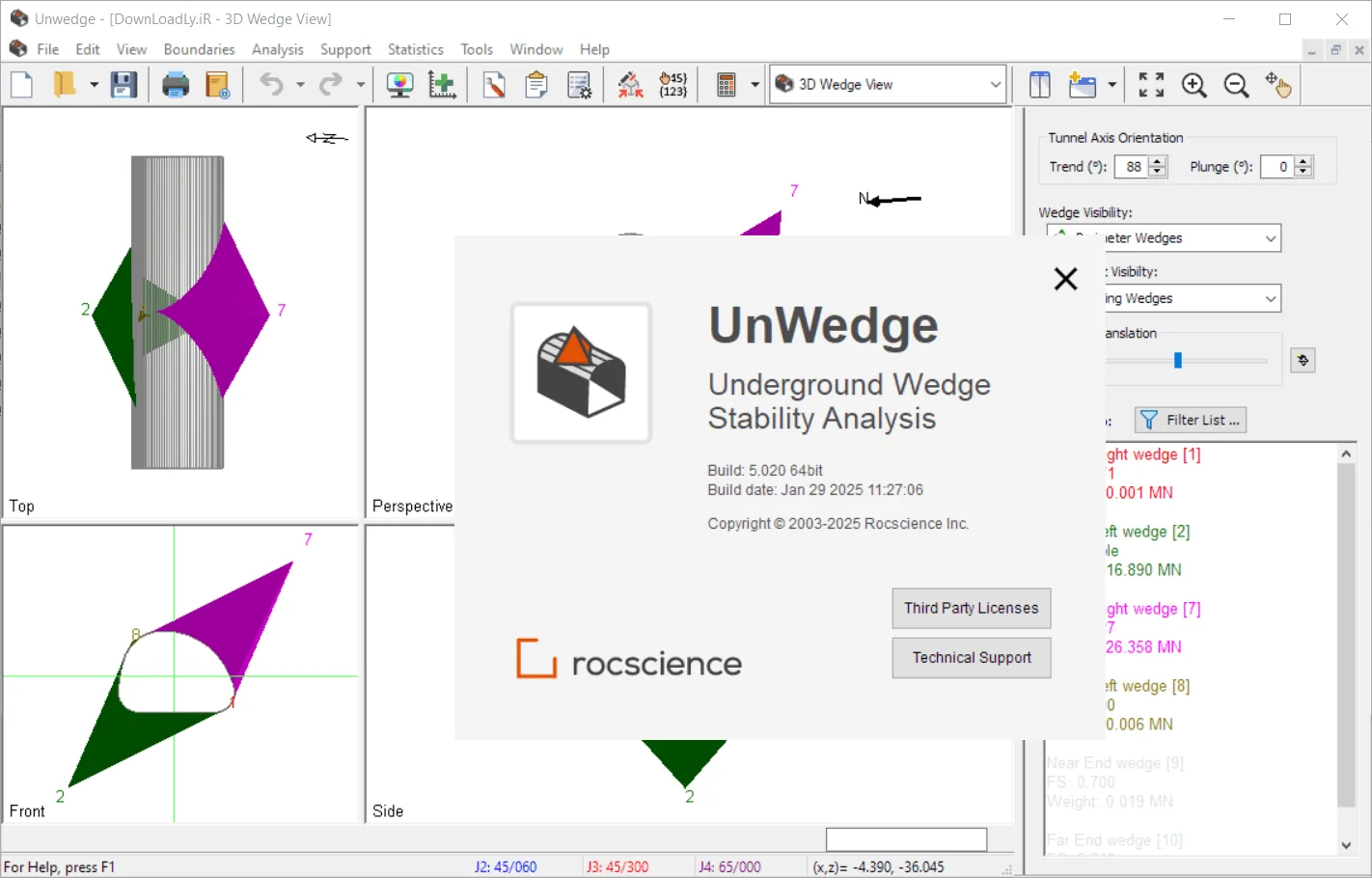Open display options with the color monitor icon
This screenshot has height=878, width=1372.
coord(399,85)
